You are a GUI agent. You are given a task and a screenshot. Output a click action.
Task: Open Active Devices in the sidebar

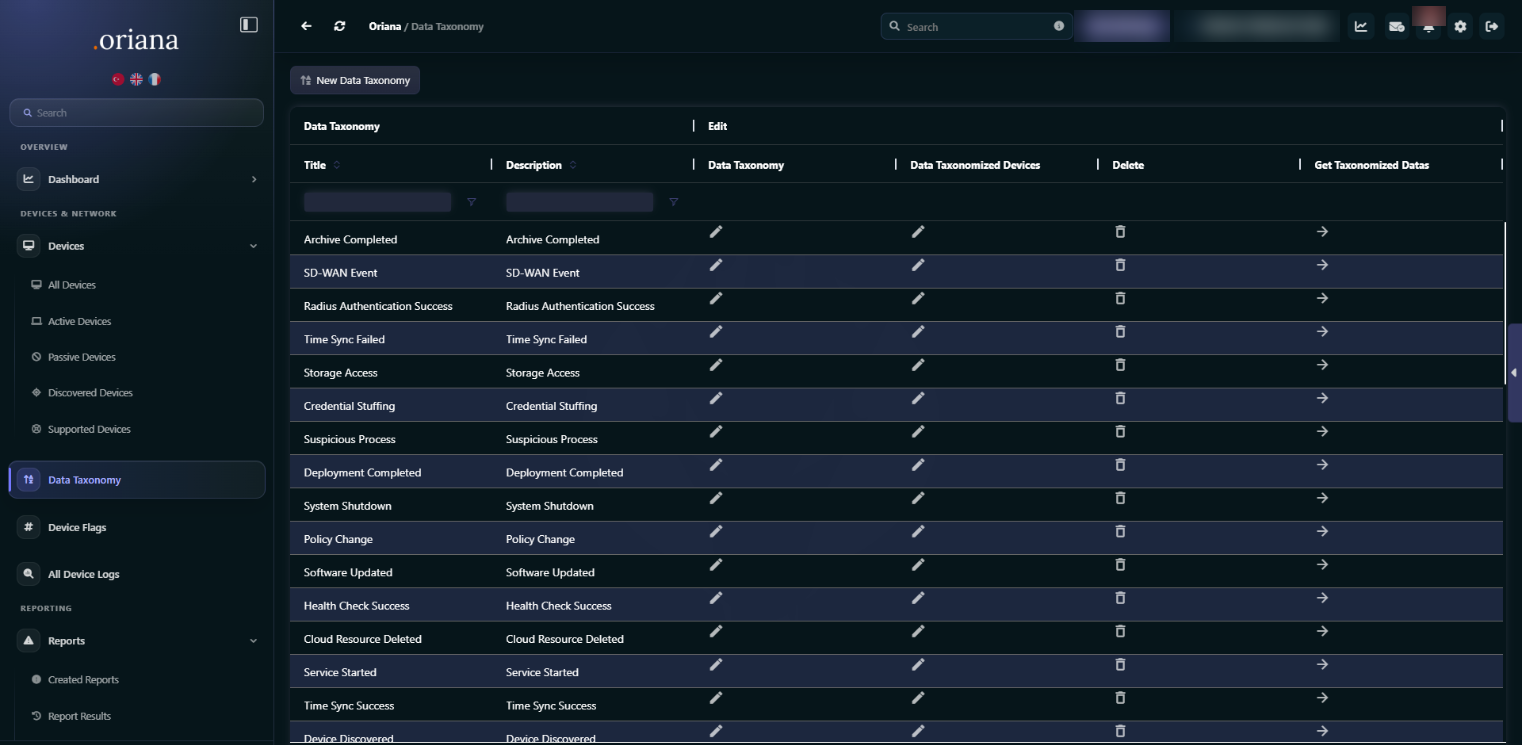(x=80, y=322)
